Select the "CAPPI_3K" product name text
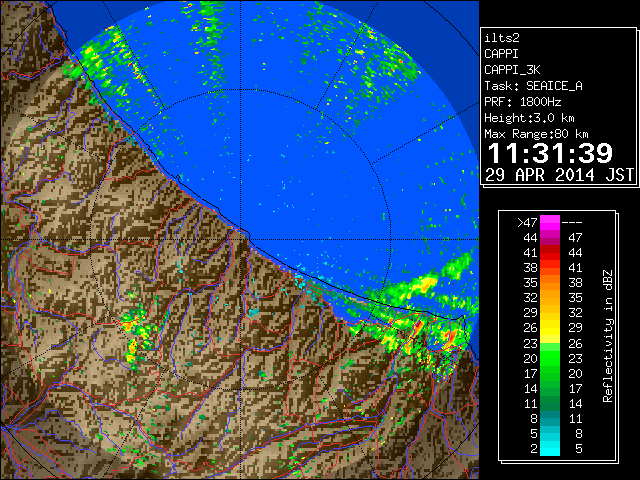Screen dimensions: 640x480 tap(512, 70)
